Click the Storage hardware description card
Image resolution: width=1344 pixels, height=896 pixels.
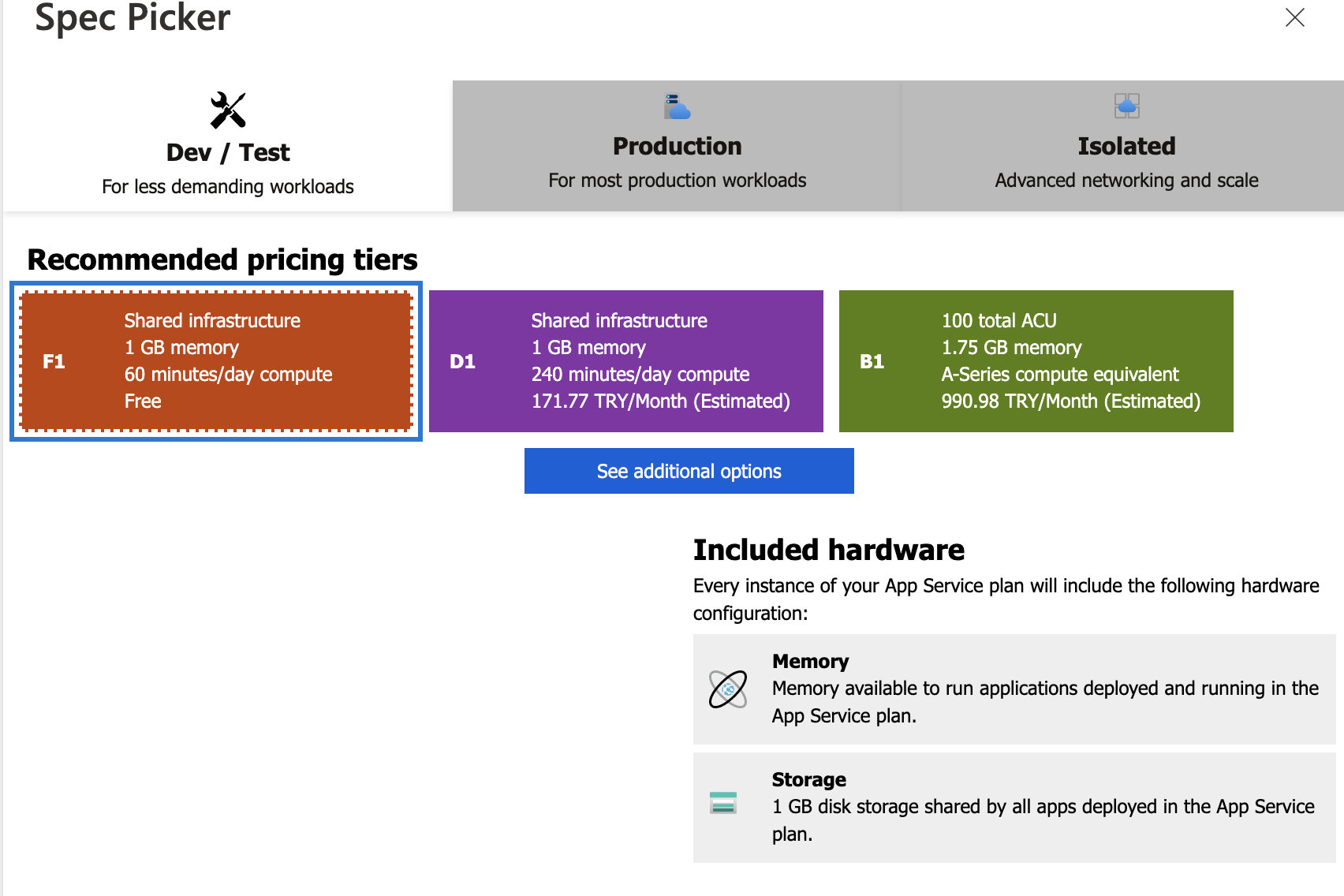pos(1014,808)
